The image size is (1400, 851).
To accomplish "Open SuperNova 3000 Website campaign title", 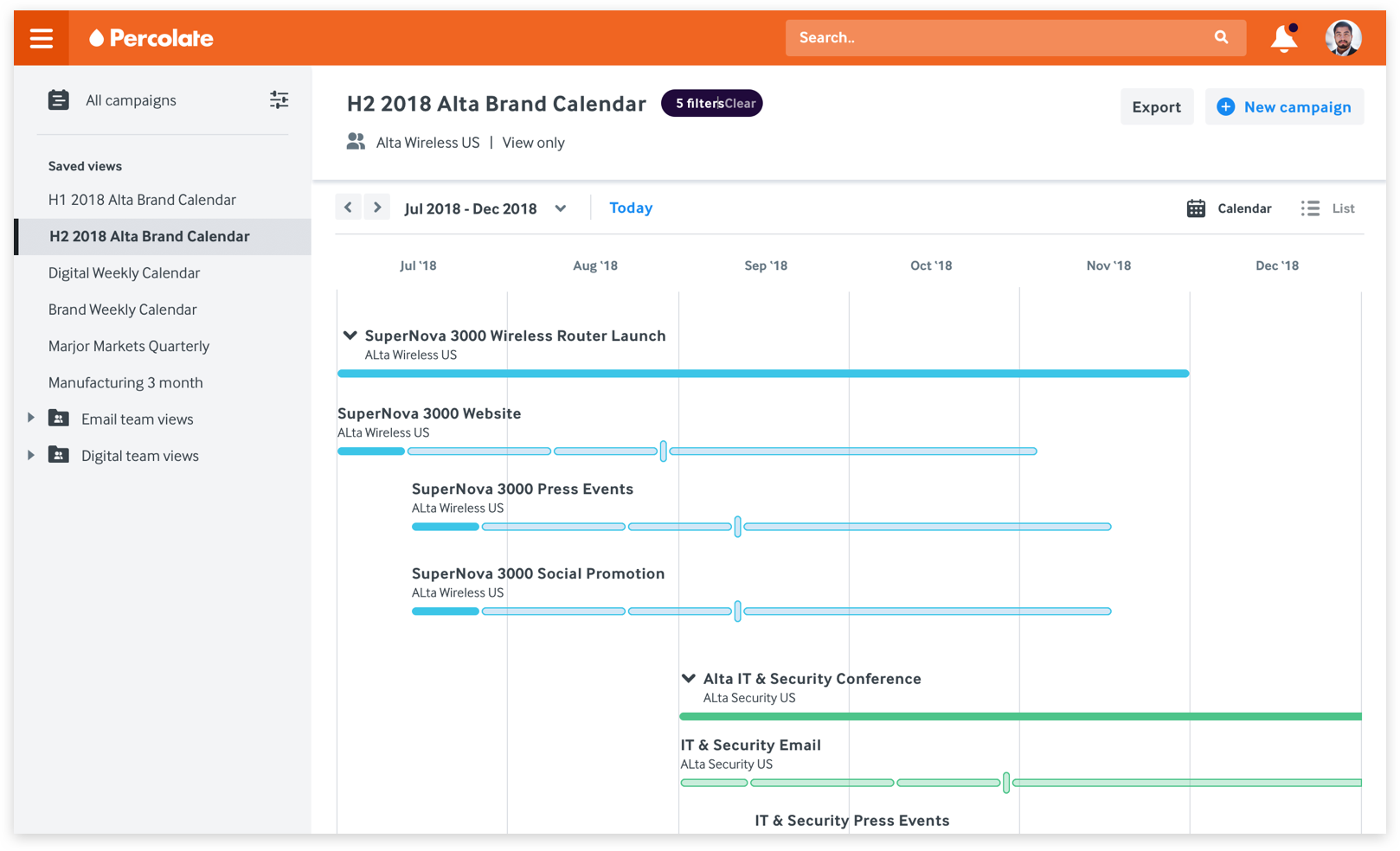I will (429, 413).
